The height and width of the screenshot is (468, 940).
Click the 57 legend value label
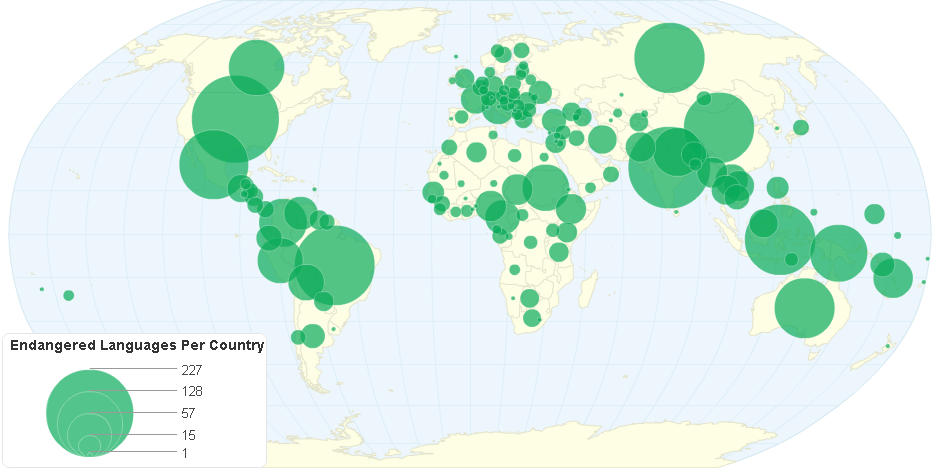point(188,413)
